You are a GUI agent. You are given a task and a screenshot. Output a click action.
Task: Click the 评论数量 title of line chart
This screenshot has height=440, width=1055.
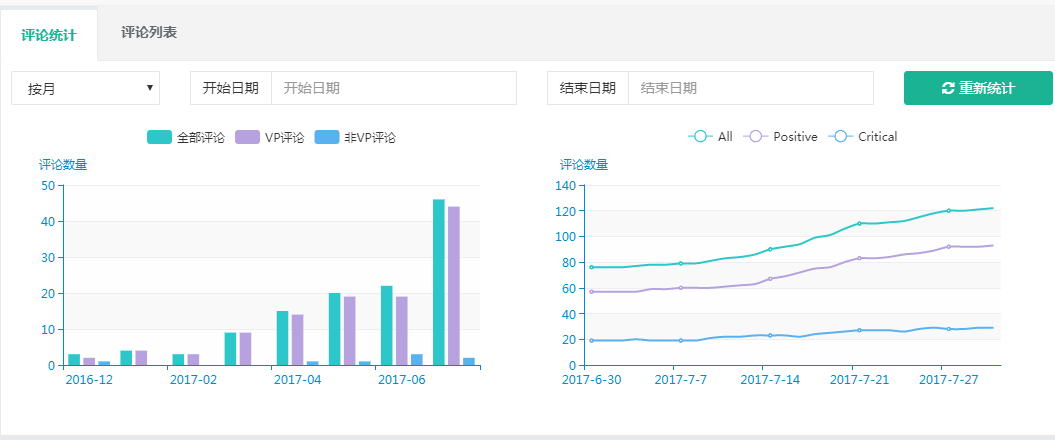(584, 164)
